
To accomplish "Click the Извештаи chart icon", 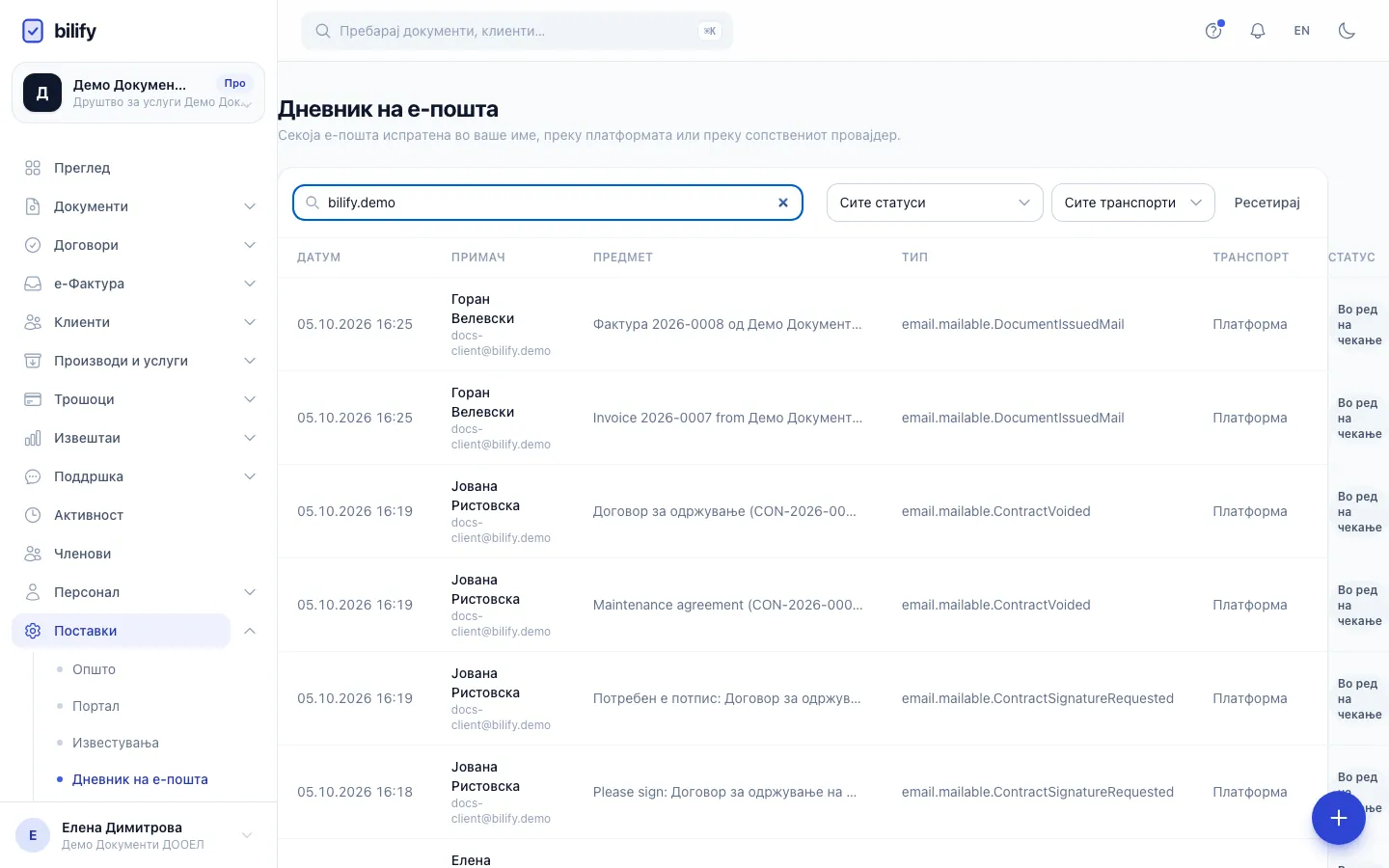I will pos(33,438).
